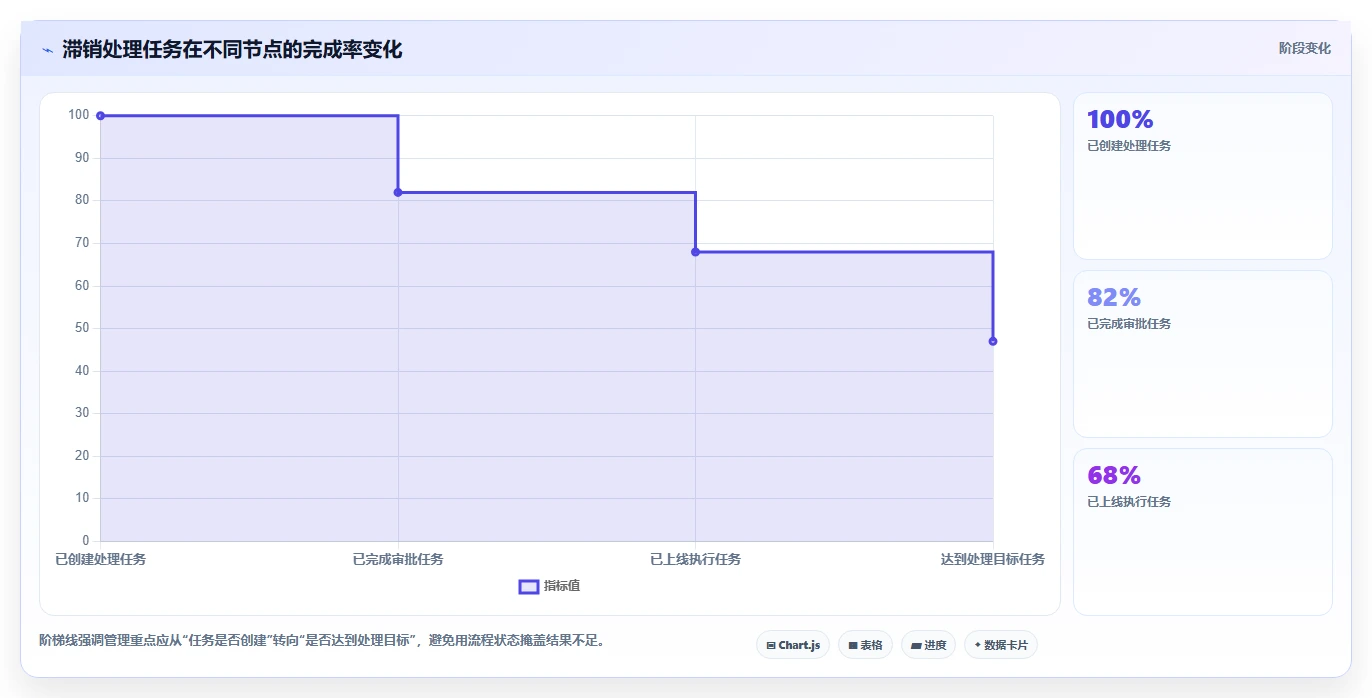This screenshot has width=1372, height=698.
Task: Click the lightning icon beside the chart title
Action: pyautogui.click(x=47, y=50)
